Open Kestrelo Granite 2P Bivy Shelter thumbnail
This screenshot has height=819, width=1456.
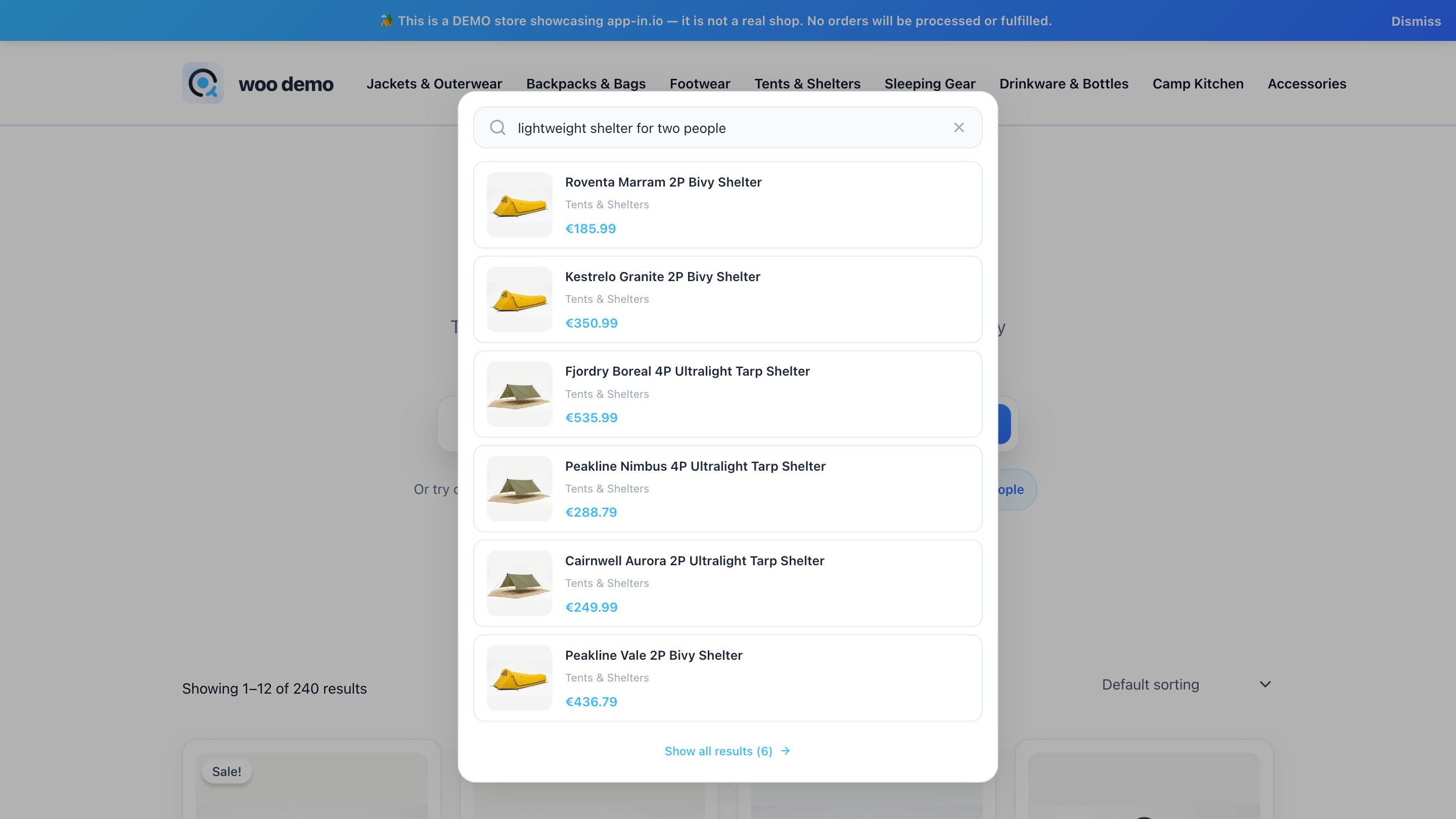[x=519, y=300]
